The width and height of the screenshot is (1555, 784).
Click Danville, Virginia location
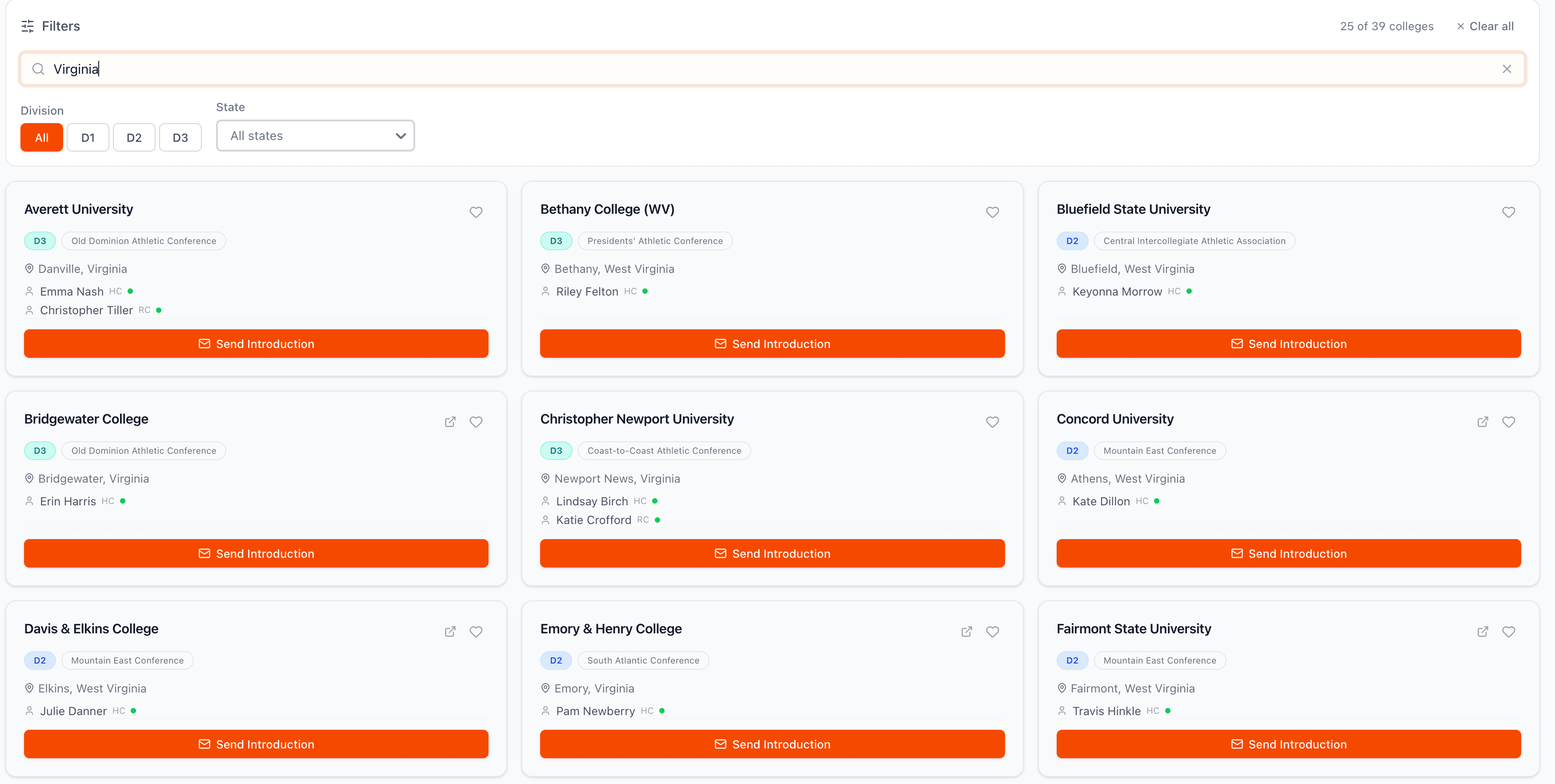pyautogui.click(x=83, y=269)
